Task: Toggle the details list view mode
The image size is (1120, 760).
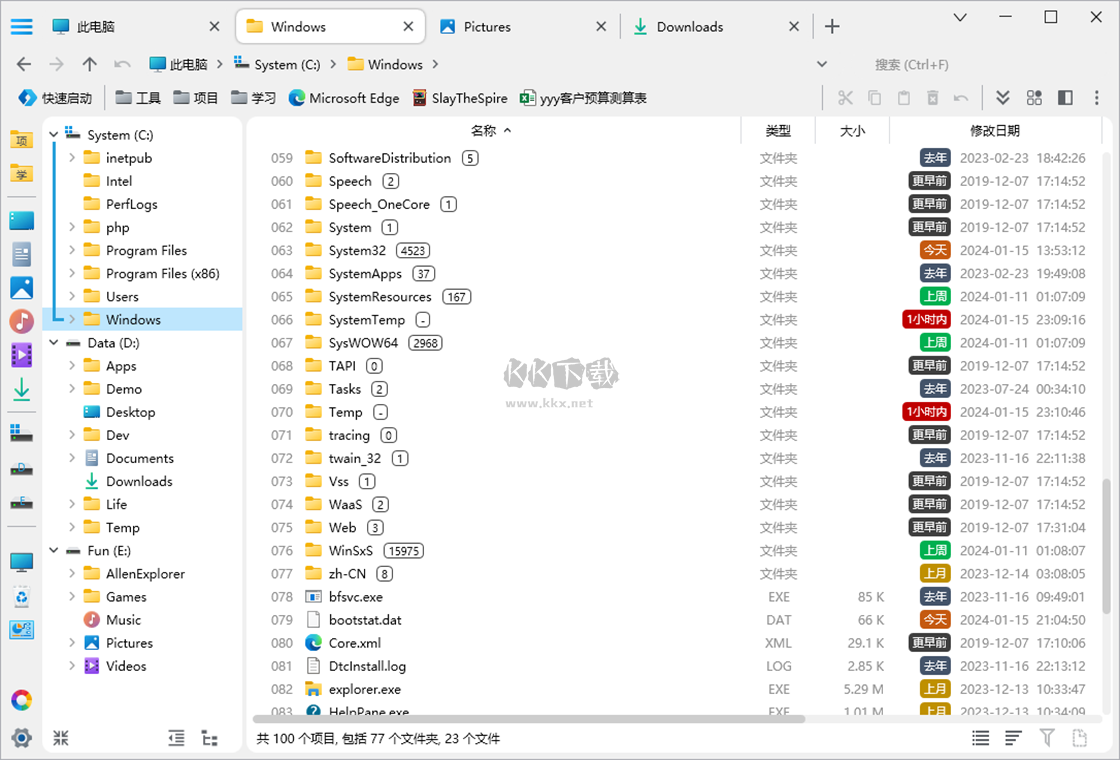Action: (981, 738)
